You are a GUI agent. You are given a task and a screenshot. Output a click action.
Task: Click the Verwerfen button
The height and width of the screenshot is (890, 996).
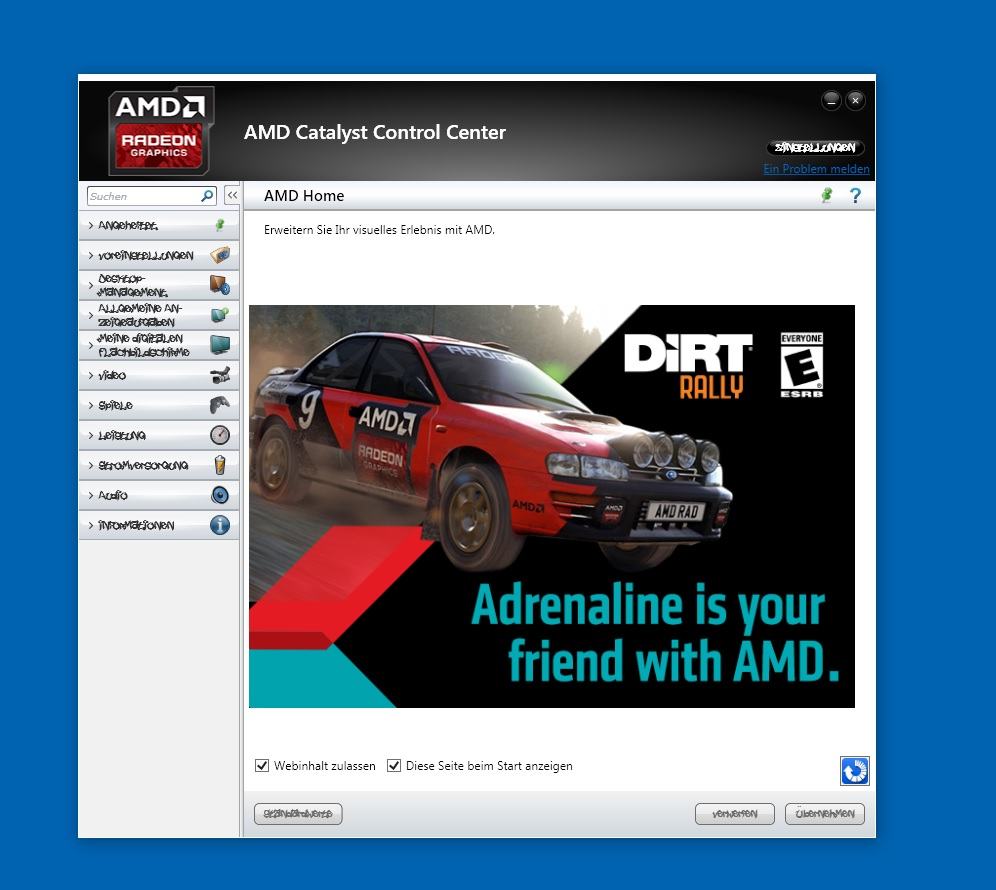coord(734,814)
